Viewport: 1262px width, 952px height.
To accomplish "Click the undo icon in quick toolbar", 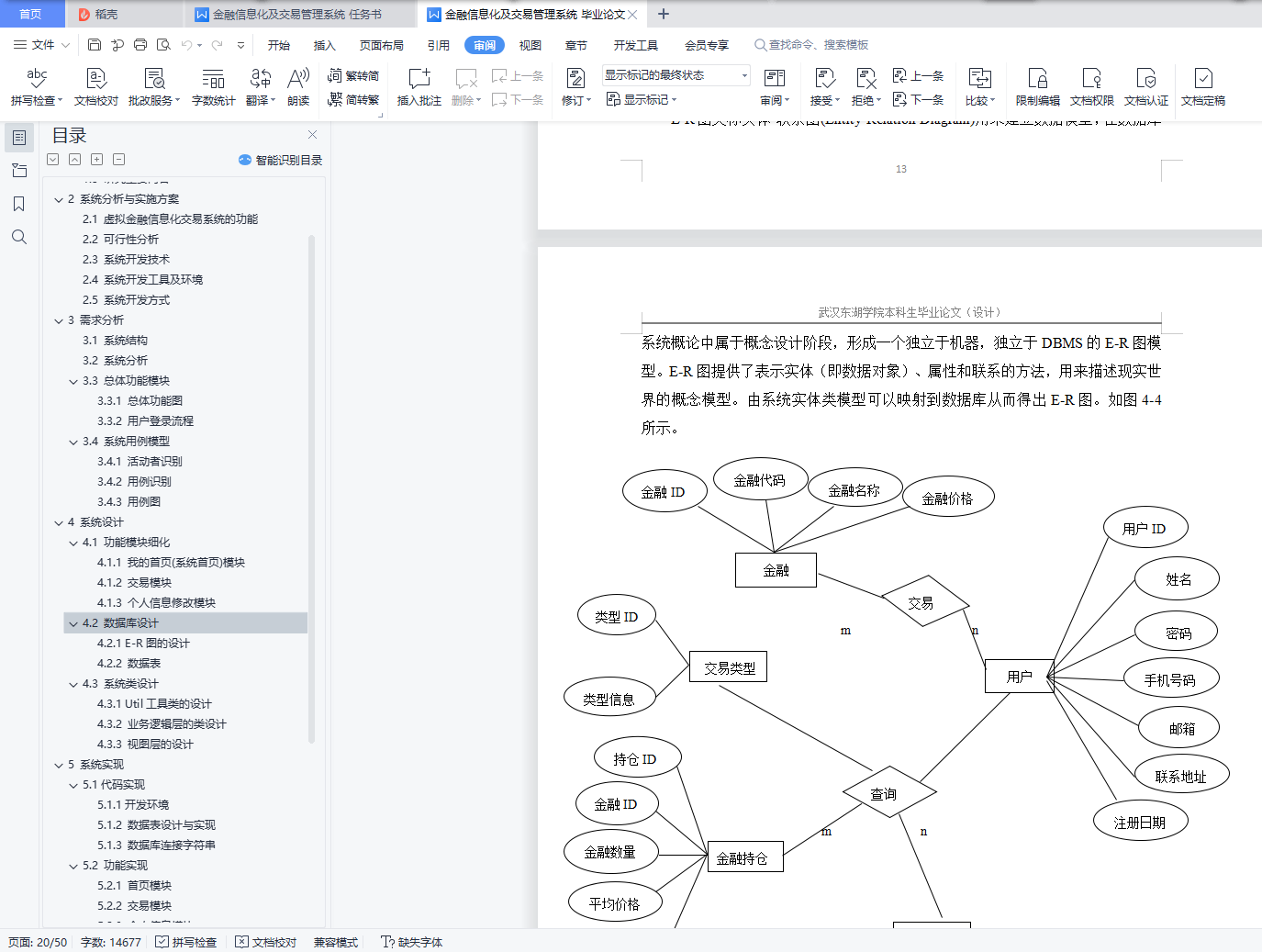I will coord(187,45).
